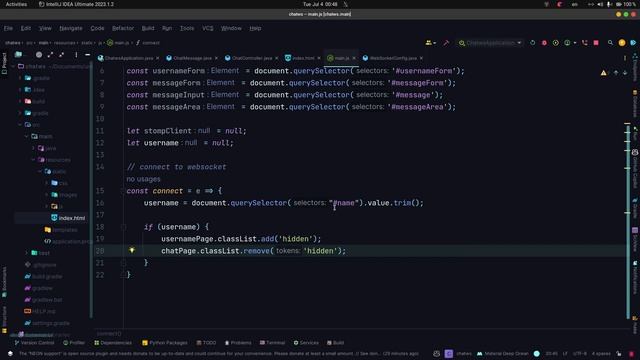Image resolution: width=640 pixels, height=360 pixels.
Task: Expand the test folder in project tree
Action: [27, 253]
